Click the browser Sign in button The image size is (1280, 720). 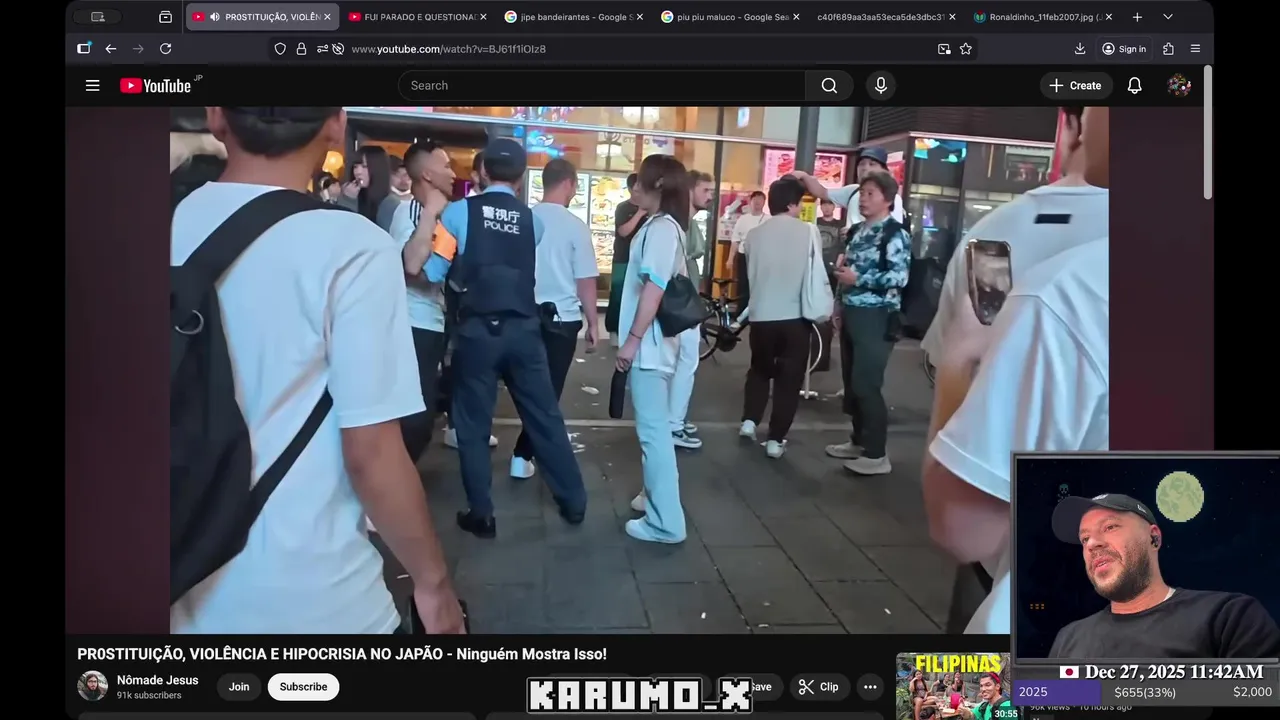coord(1124,49)
